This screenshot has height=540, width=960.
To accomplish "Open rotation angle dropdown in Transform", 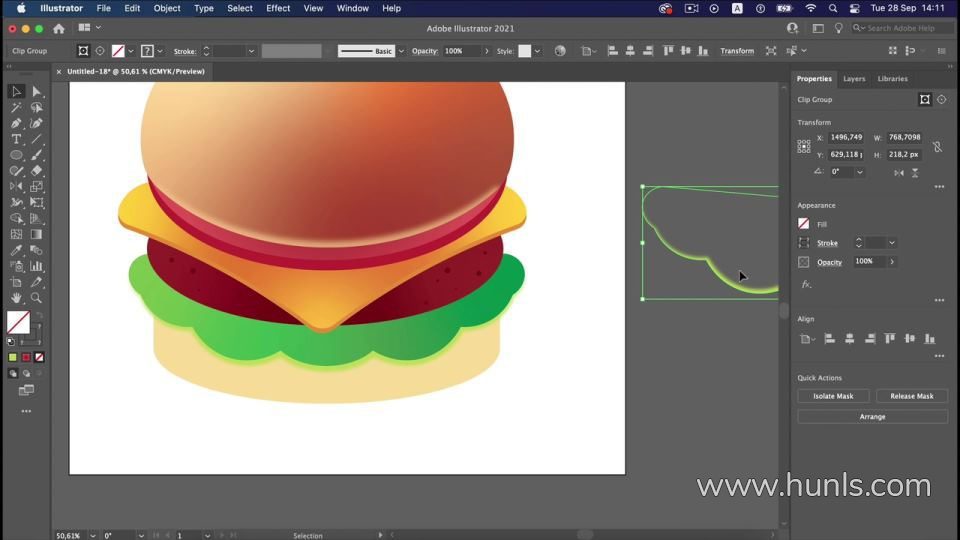I will click(860, 172).
